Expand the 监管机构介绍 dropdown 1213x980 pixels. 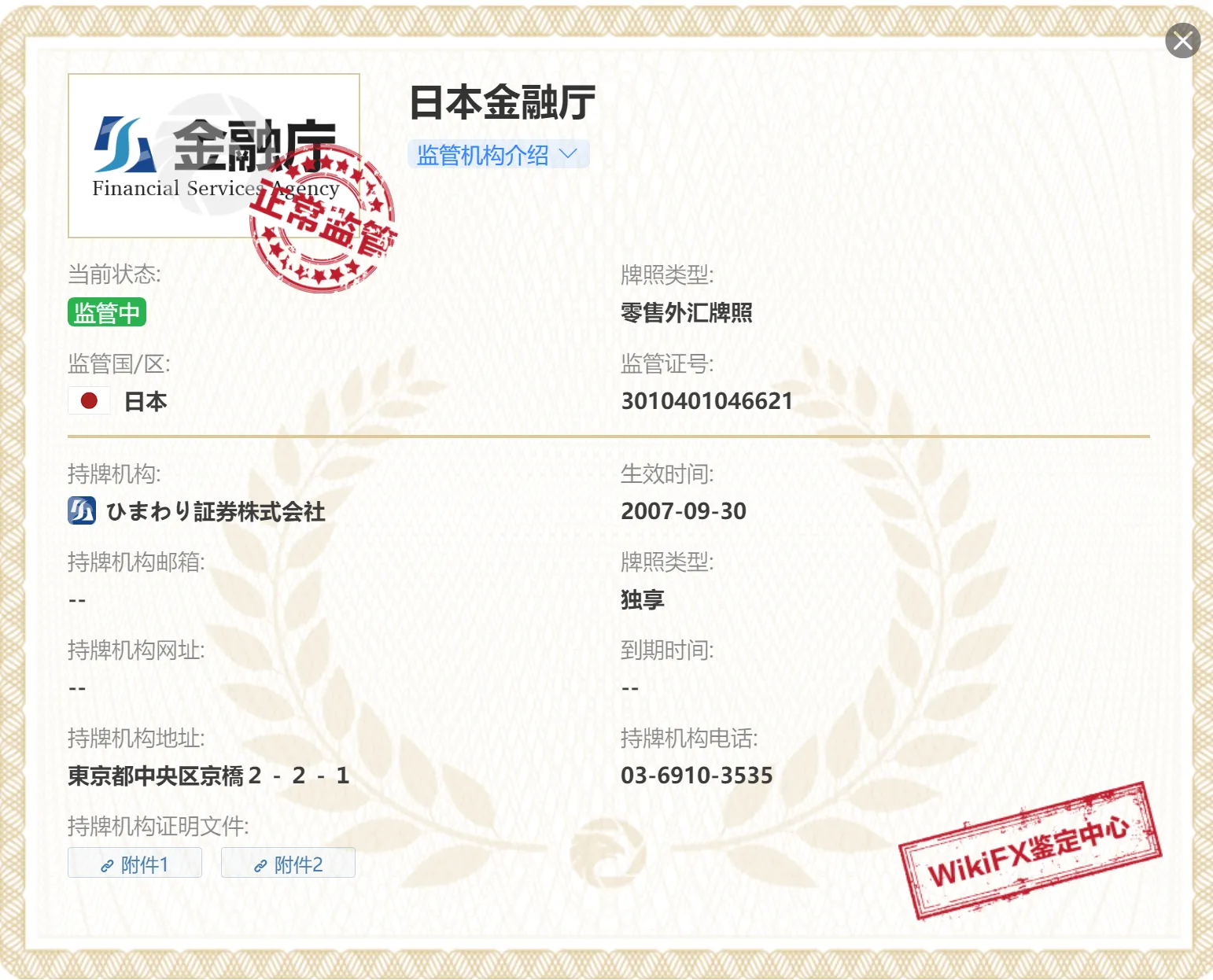(x=498, y=155)
